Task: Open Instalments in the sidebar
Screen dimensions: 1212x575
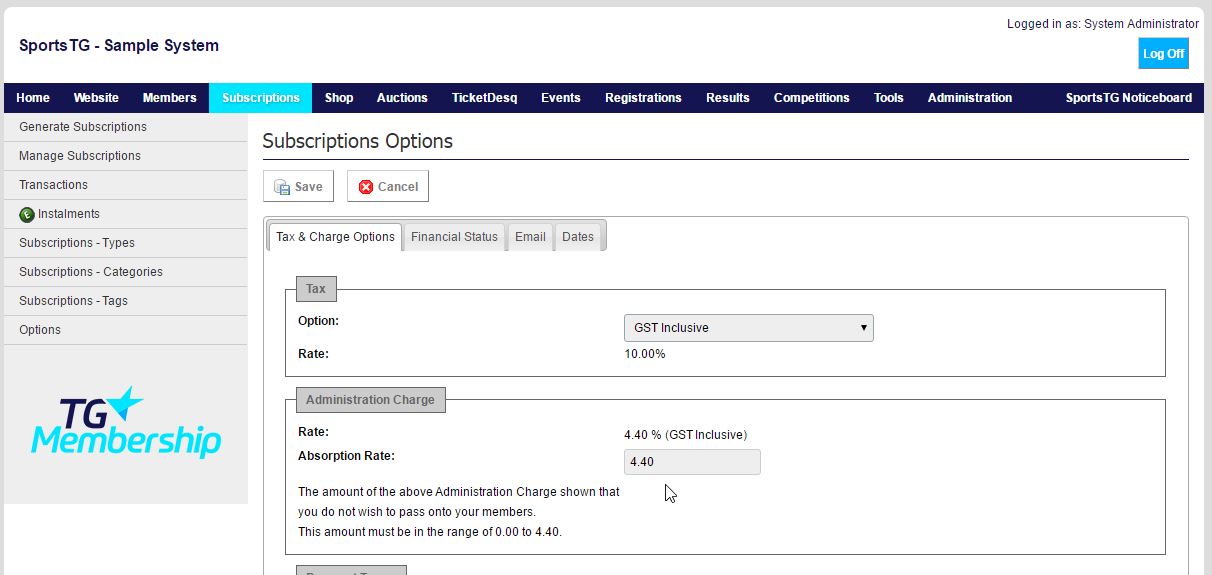Action: [x=126, y=214]
